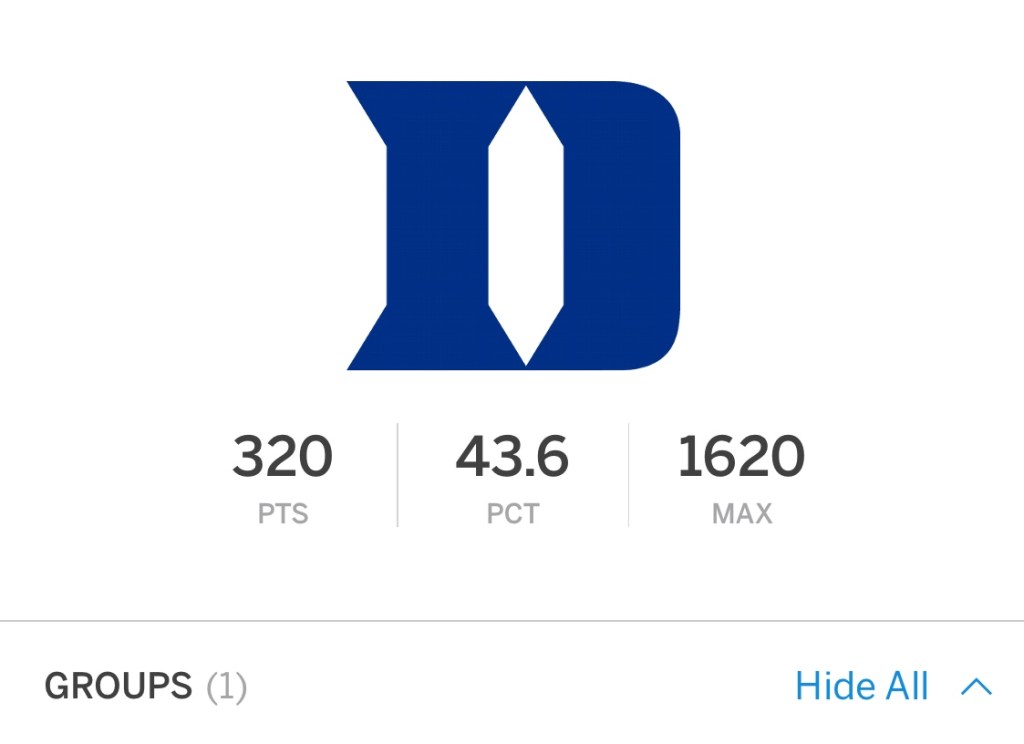Screen dimensions: 1024x744
Task: Click the horizontal separator above GROUPS
Action: click(512, 621)
